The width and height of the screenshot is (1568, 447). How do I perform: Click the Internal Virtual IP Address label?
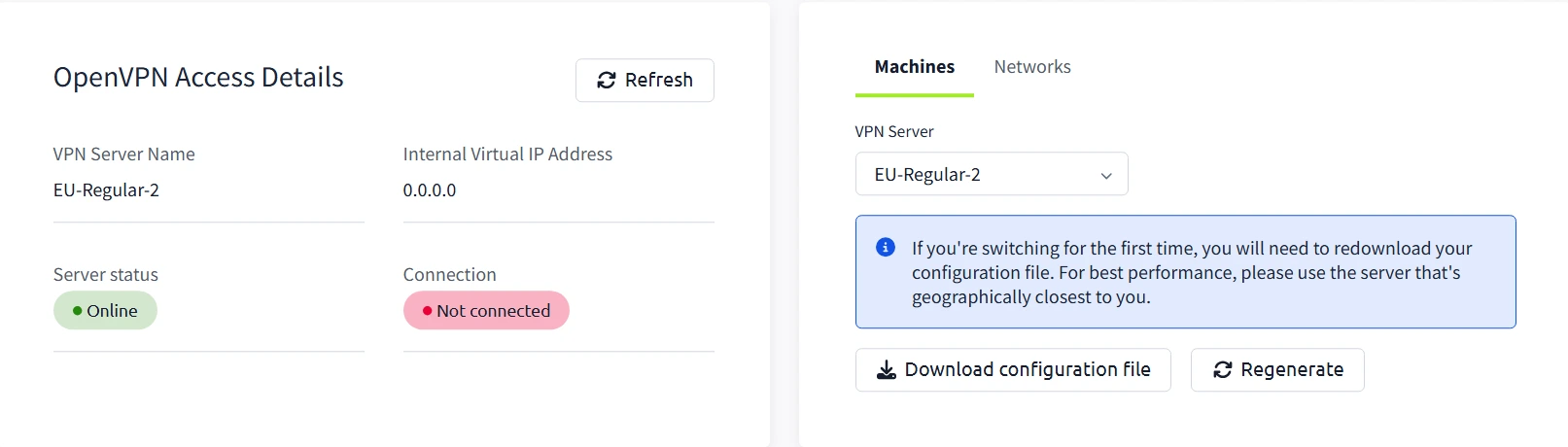pos(507,155)
